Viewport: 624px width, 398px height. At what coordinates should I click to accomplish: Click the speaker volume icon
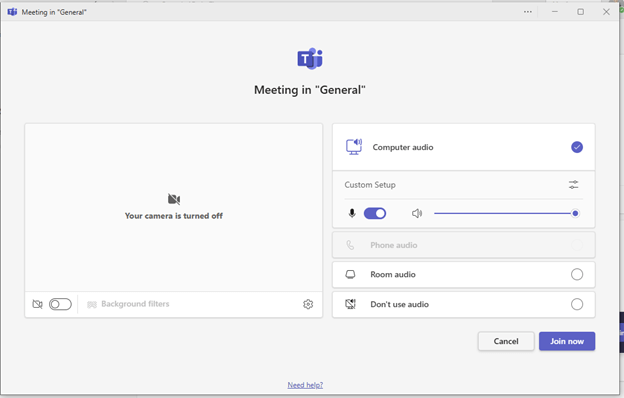click(x=417, y=213)
